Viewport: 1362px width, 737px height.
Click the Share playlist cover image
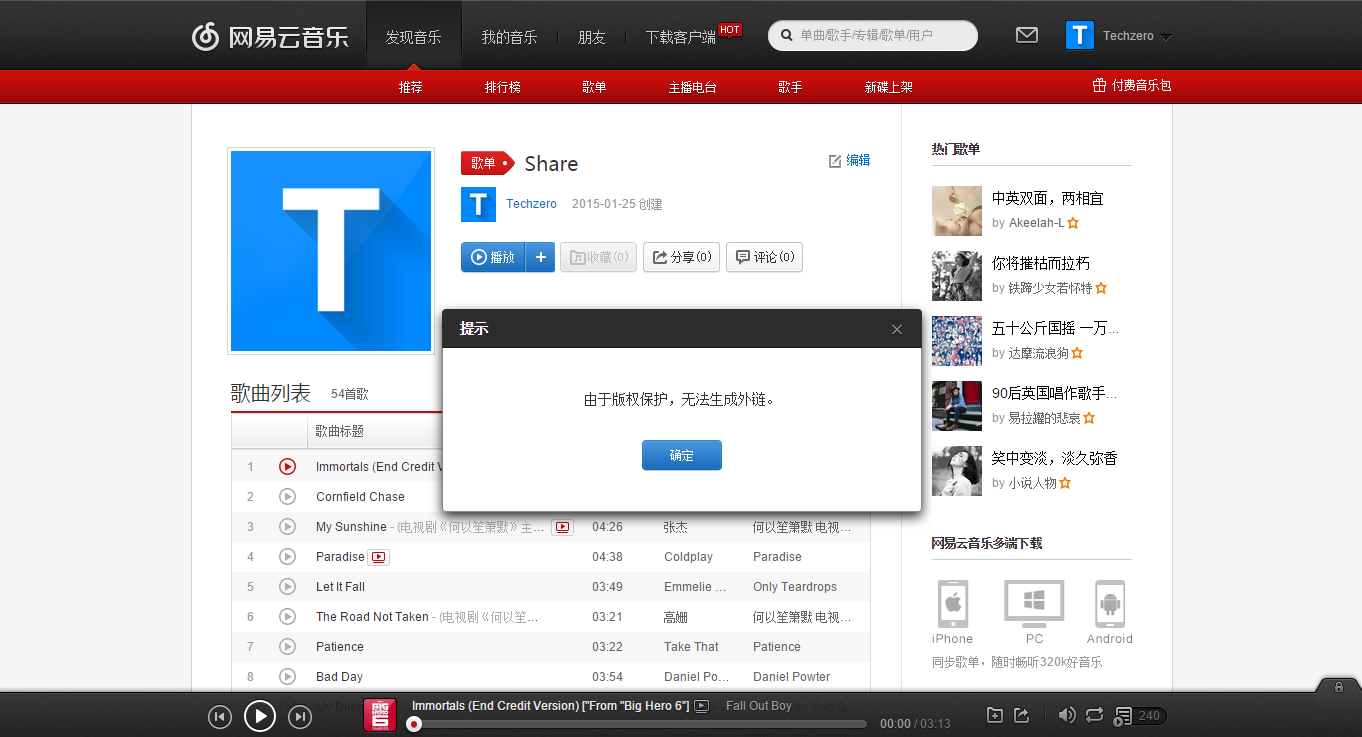point(331,251)
